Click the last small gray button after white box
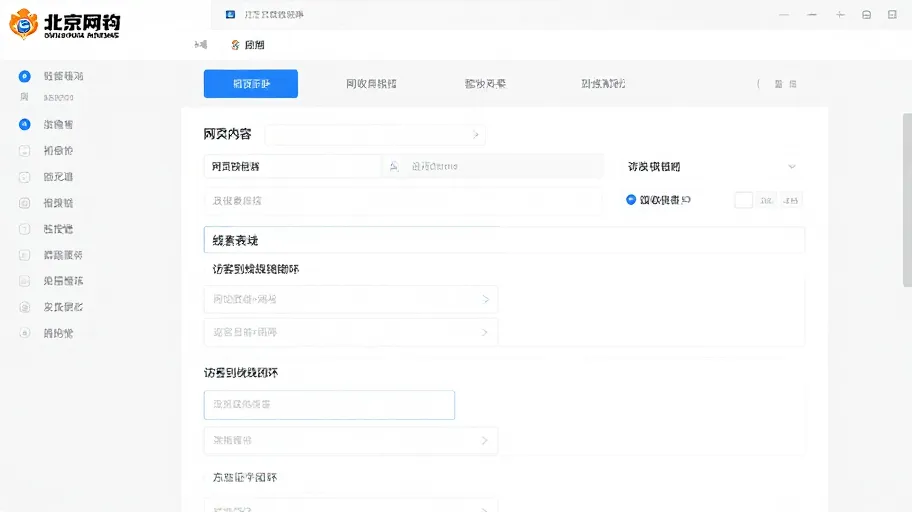912x512 pixels. 790,200
